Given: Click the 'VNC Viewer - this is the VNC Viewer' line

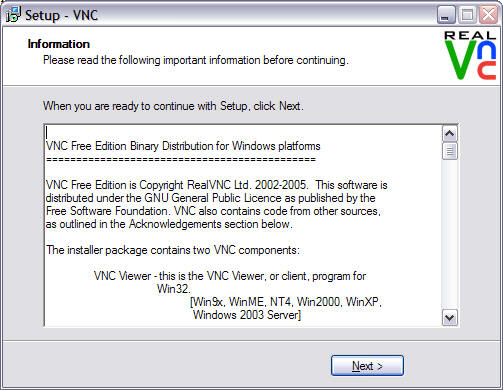Looking at the screenshot, I should tap(230, 276).
